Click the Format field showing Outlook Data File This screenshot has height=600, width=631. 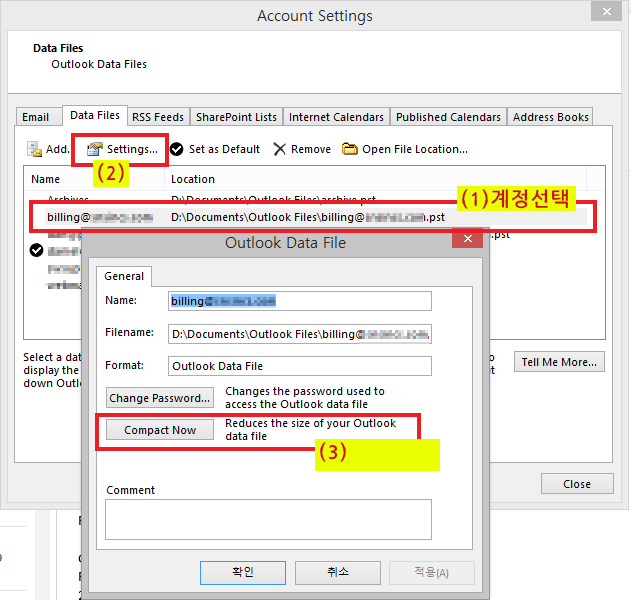300,366
